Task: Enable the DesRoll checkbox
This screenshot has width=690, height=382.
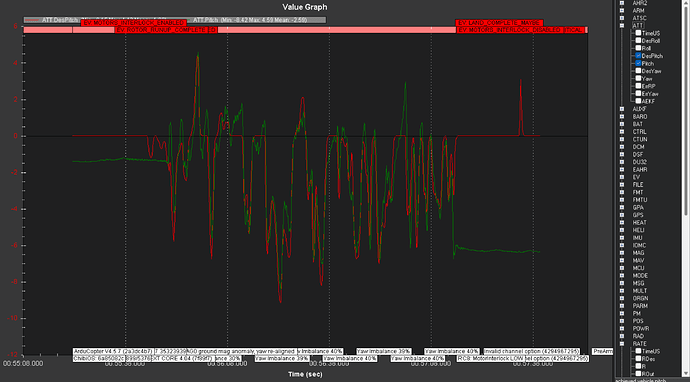Action: point(638,40)
